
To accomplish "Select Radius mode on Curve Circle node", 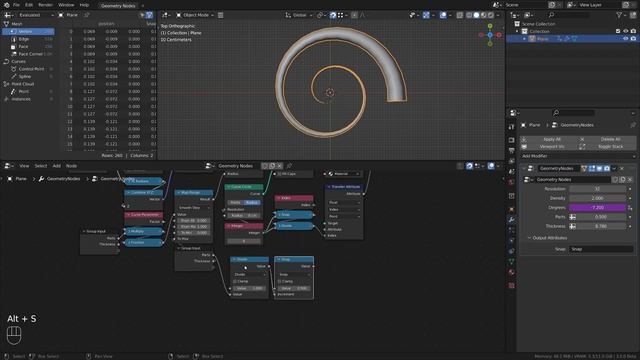I will coord(252,202).
